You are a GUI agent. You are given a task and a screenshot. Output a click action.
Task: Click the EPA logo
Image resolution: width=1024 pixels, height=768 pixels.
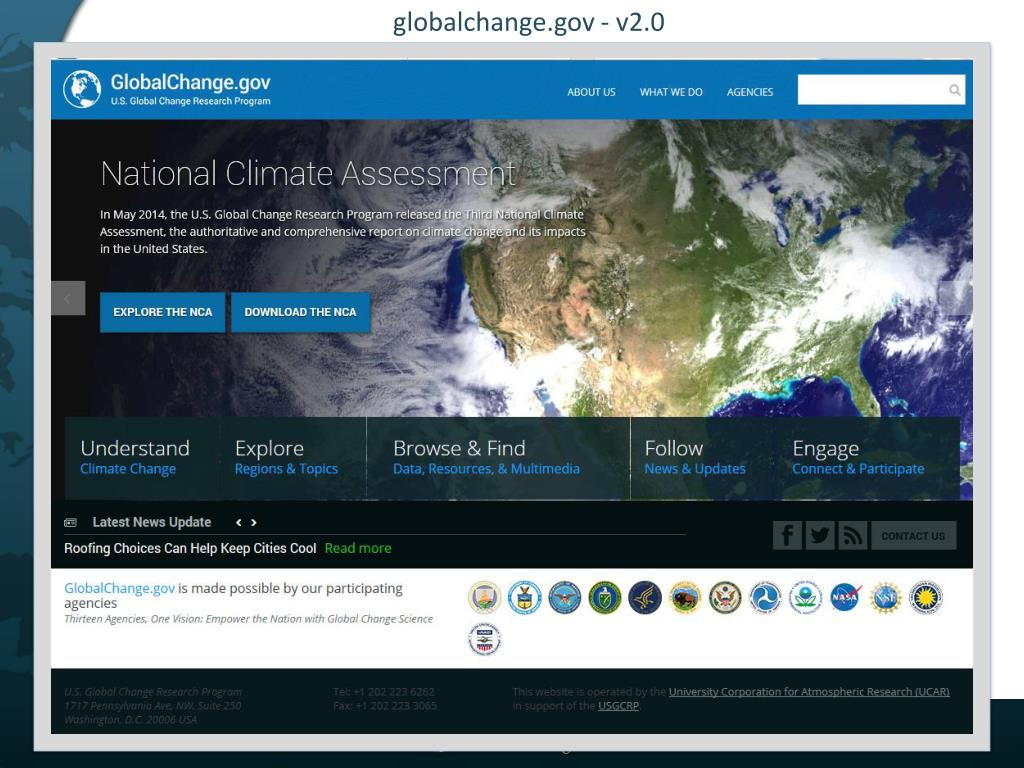805,598
